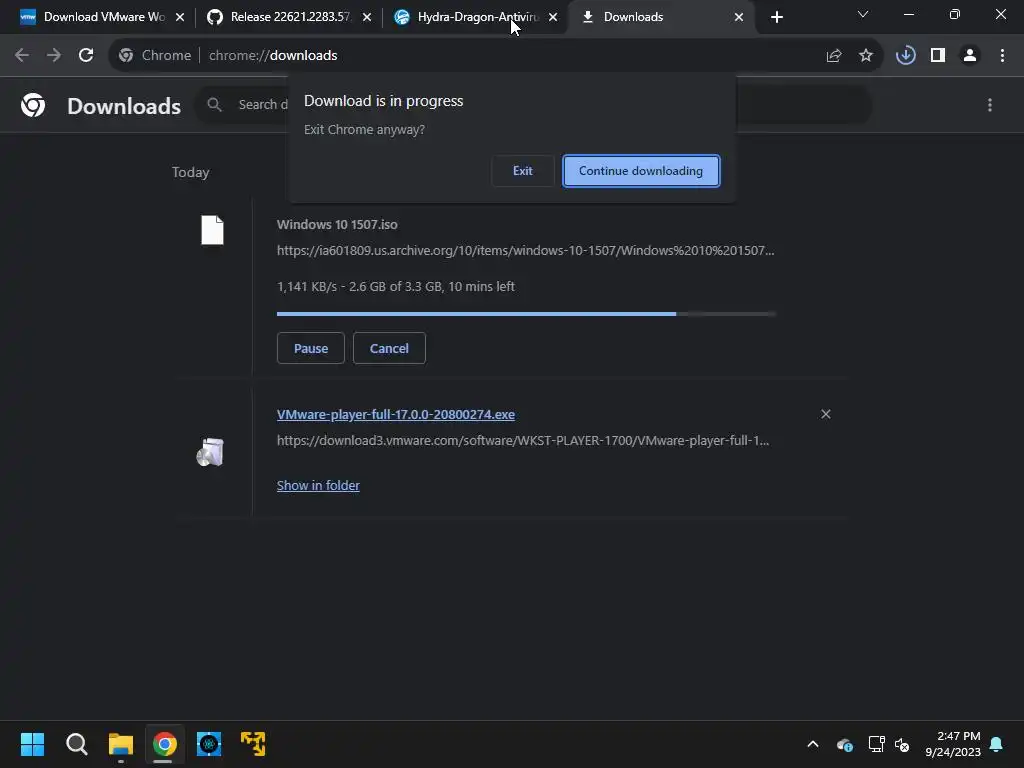
Task: Click the Chrome taskbar icon
Action: pos(165,744)
